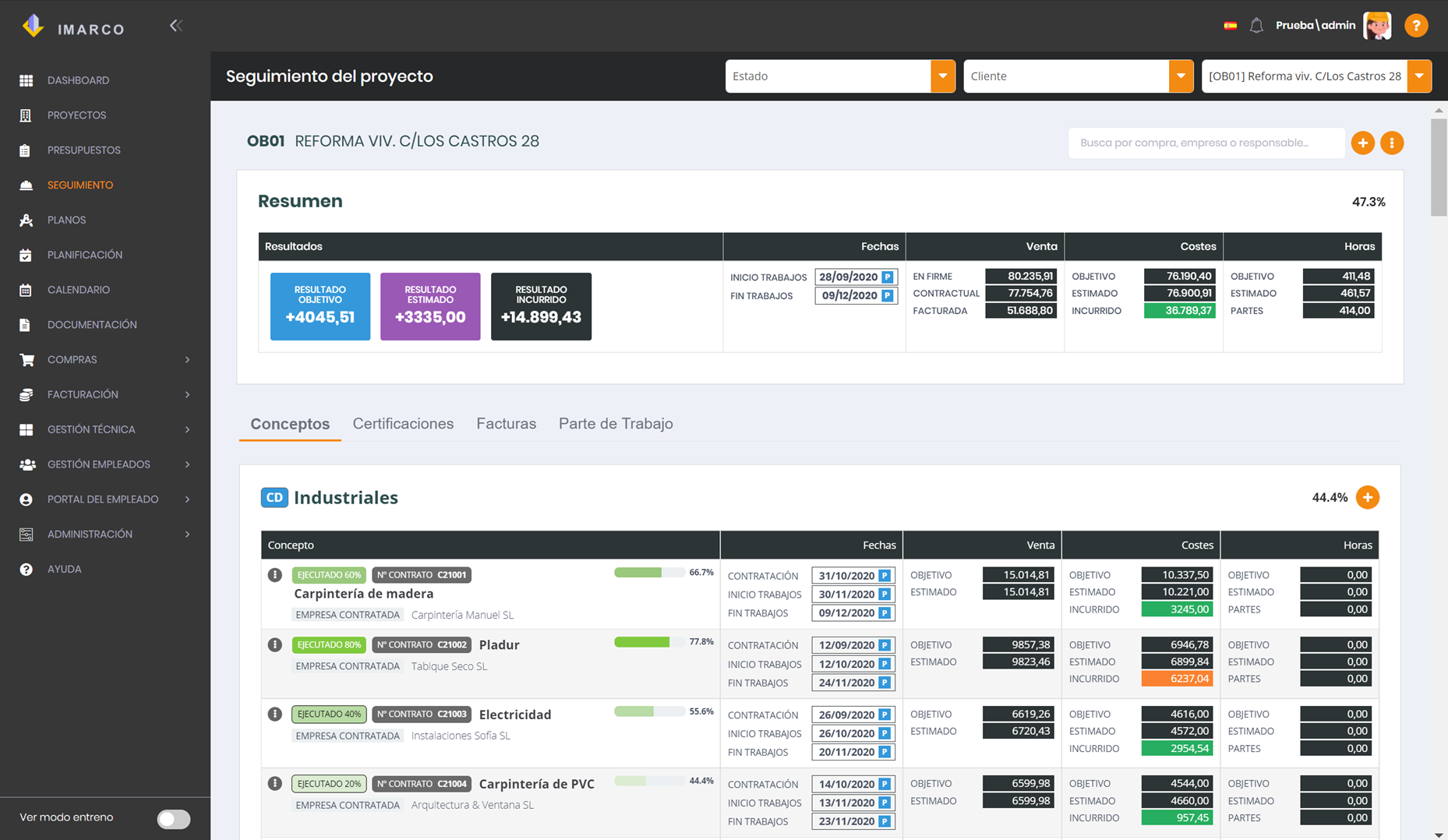Click P icon on Pladur Contratación 12/09/2020
Image resolution: width=1448 pixels, height=840 pixels.
(885, 645)
